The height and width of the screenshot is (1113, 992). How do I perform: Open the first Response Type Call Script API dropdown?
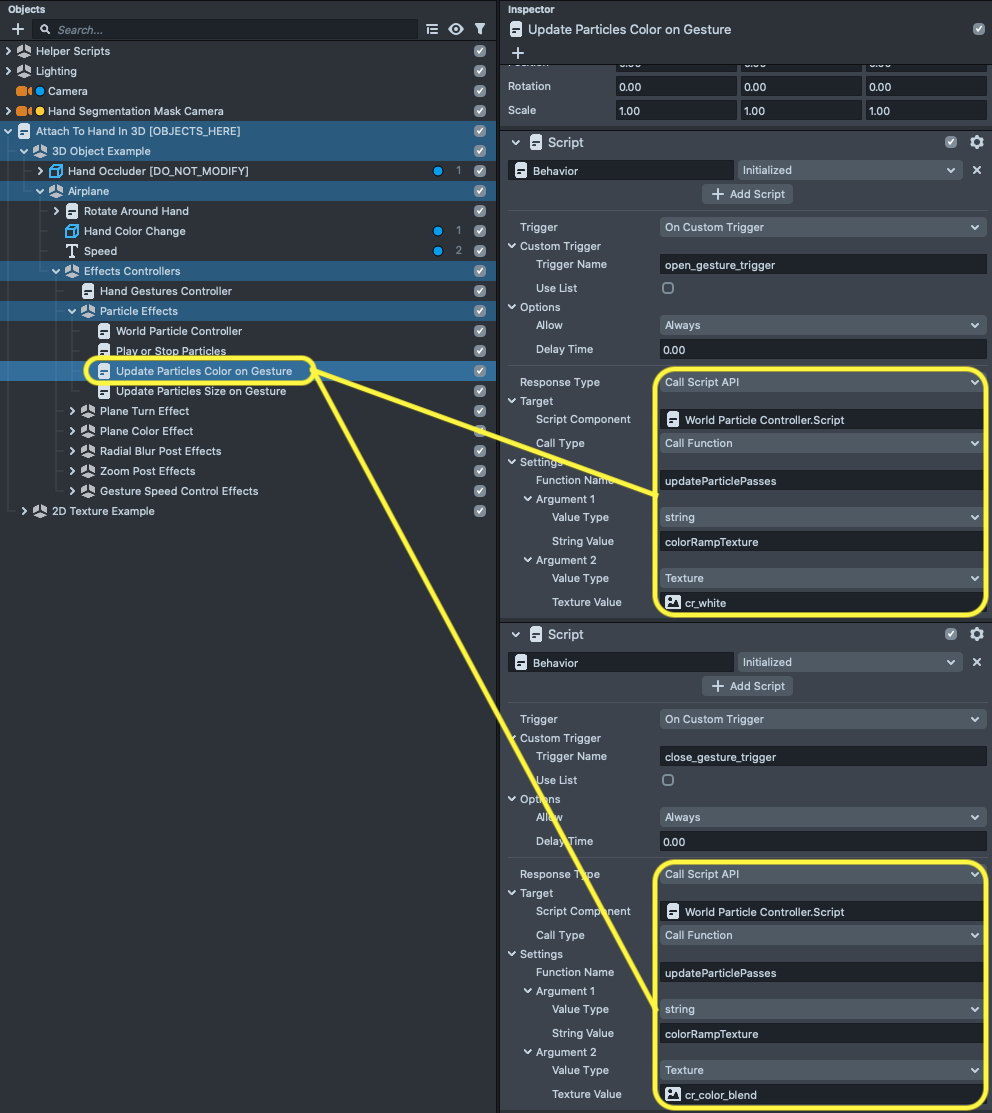click(x=823, y=382)
